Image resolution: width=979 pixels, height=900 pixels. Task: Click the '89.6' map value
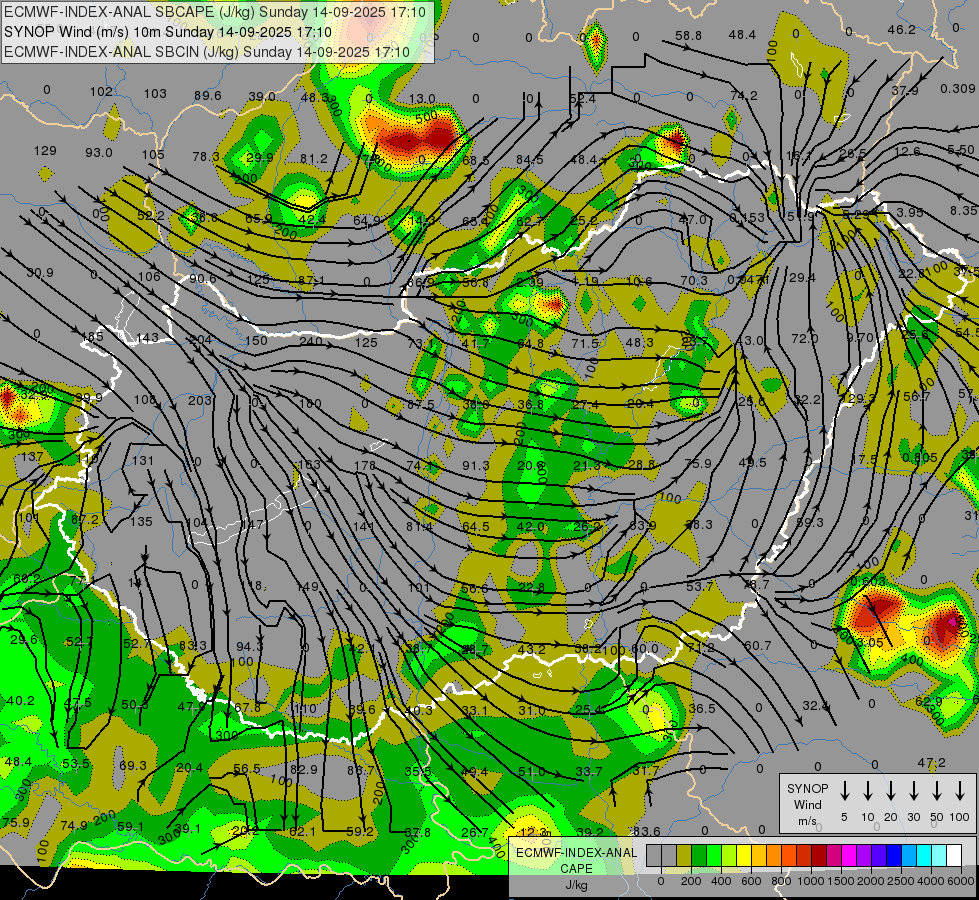click(x=208, y=96)
